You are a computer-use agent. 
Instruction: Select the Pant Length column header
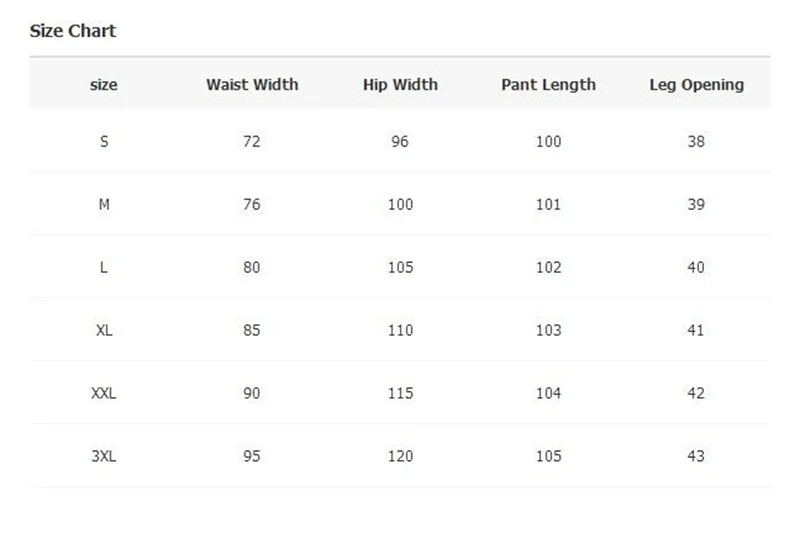(x=548, y=84)
